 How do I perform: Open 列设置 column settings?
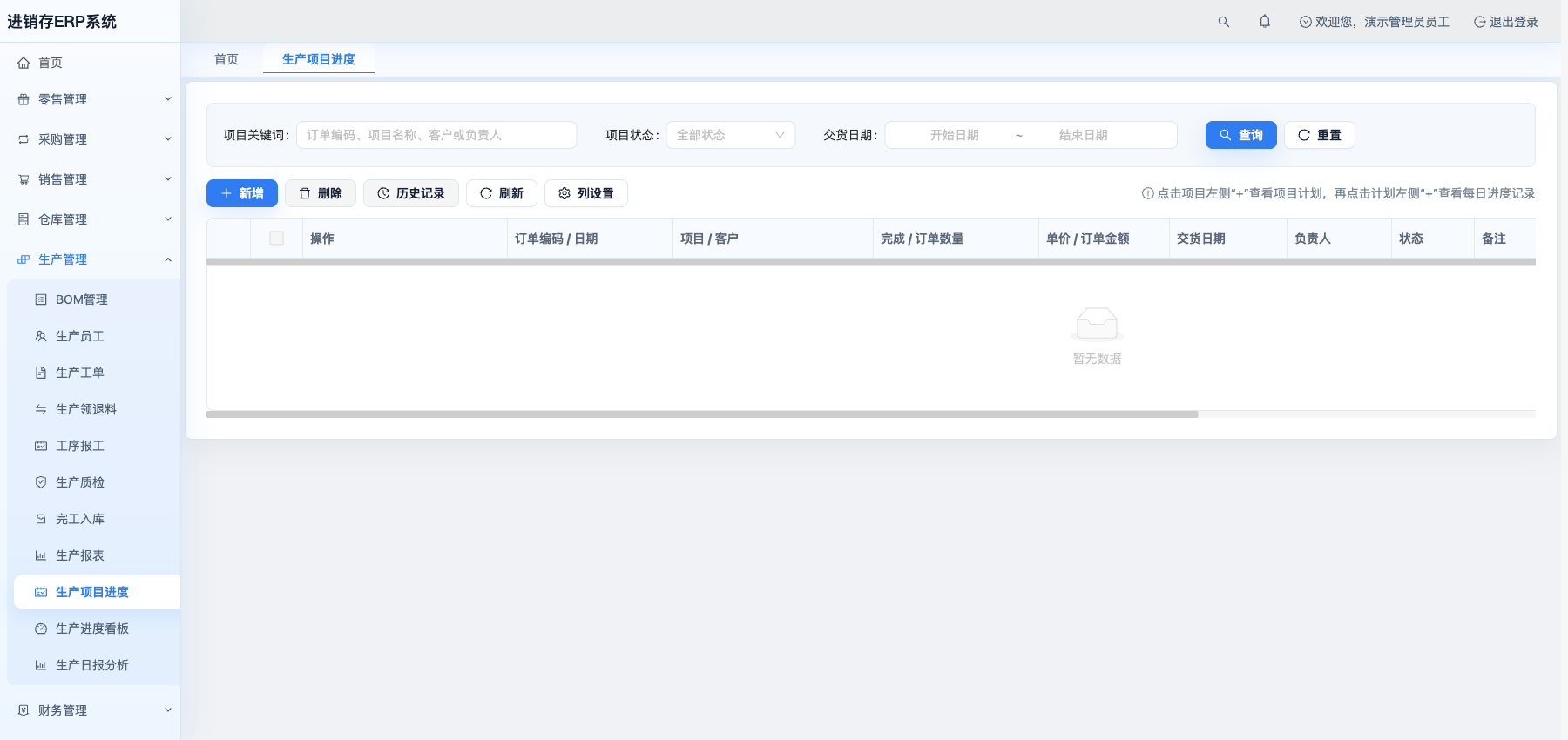586,193
